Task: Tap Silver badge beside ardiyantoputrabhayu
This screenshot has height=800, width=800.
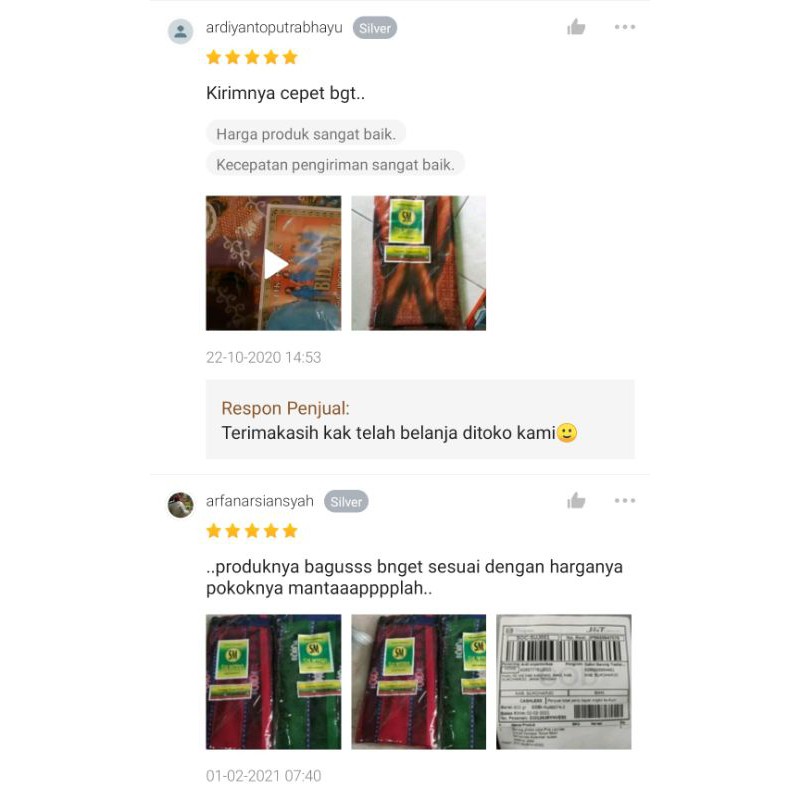Action: [374, 28]
